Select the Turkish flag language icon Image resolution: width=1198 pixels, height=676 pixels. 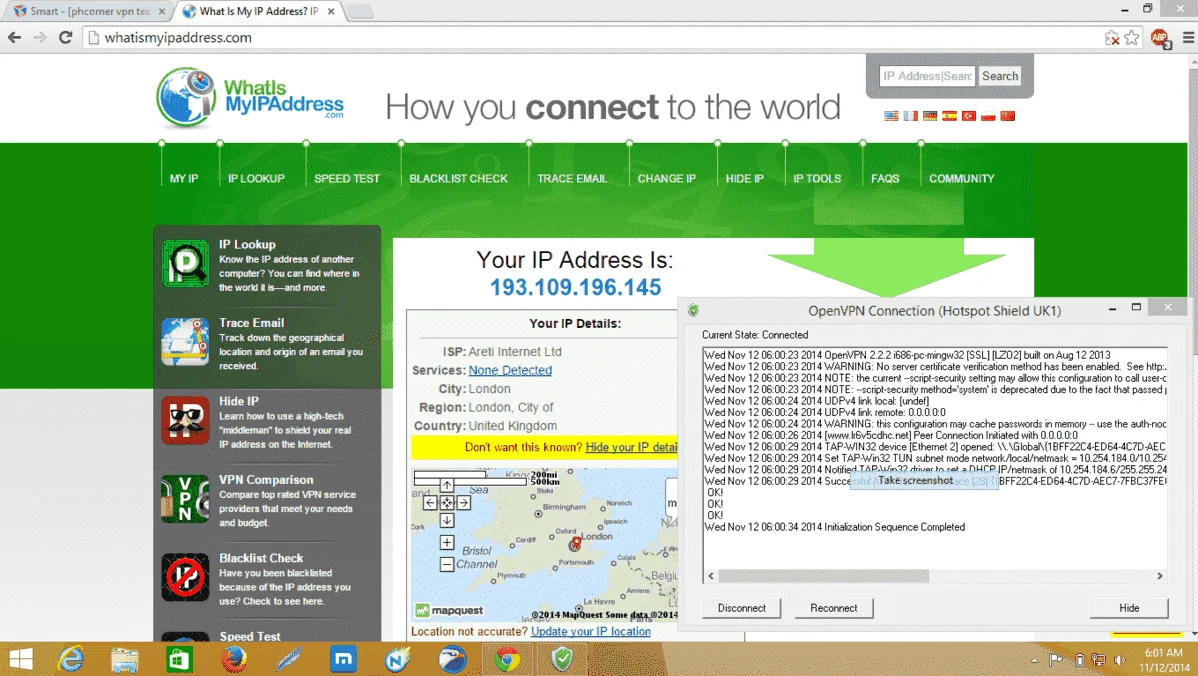[969, 116]
